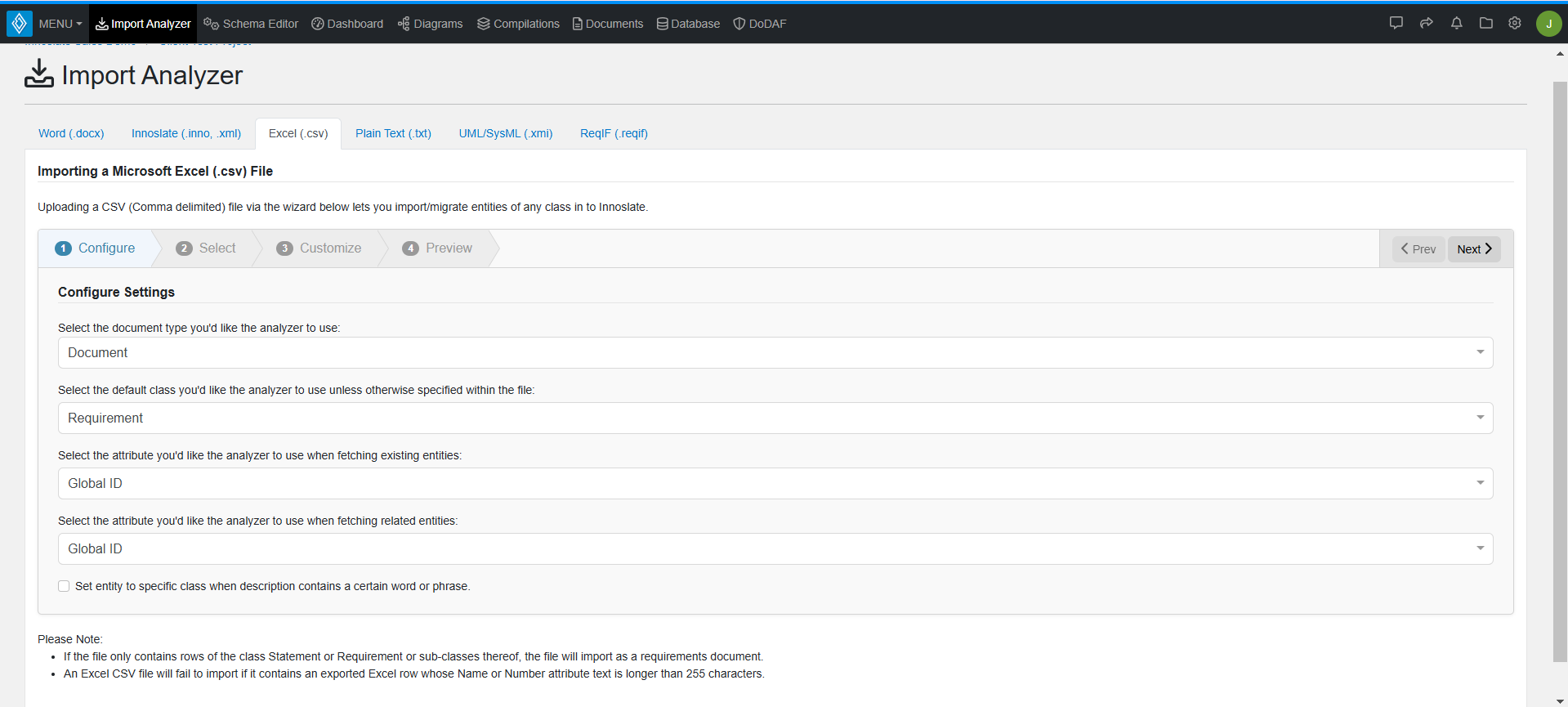
Task: Open Compilations
Action: pos(519,24)
